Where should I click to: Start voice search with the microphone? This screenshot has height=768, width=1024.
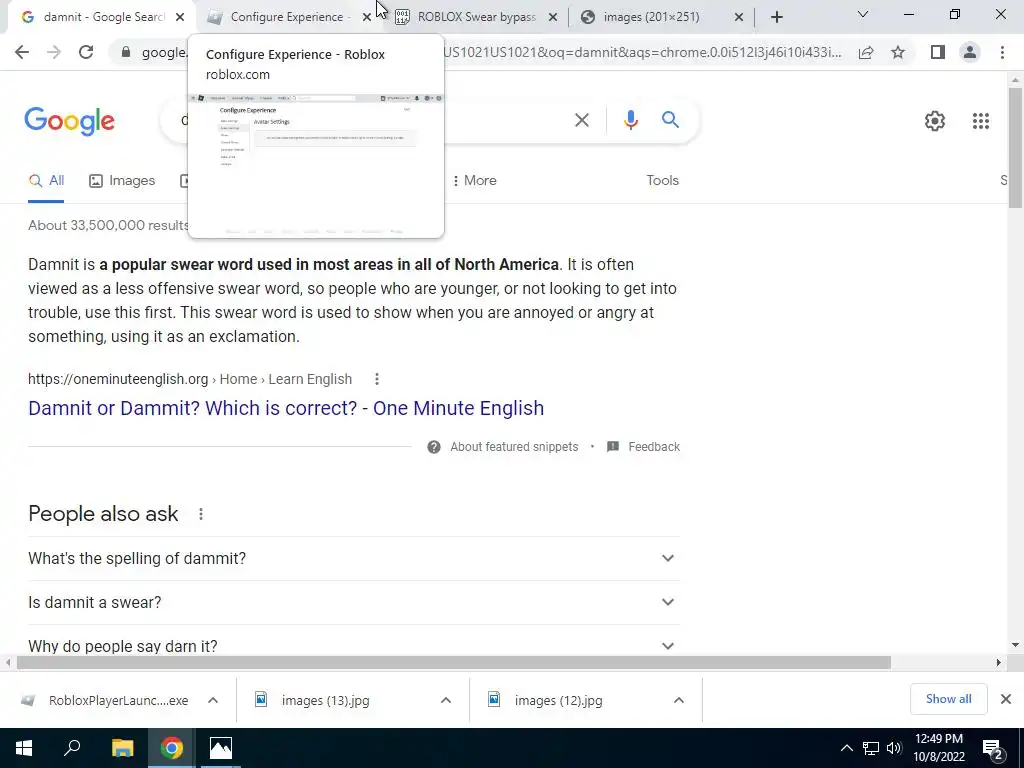[630, 120]
